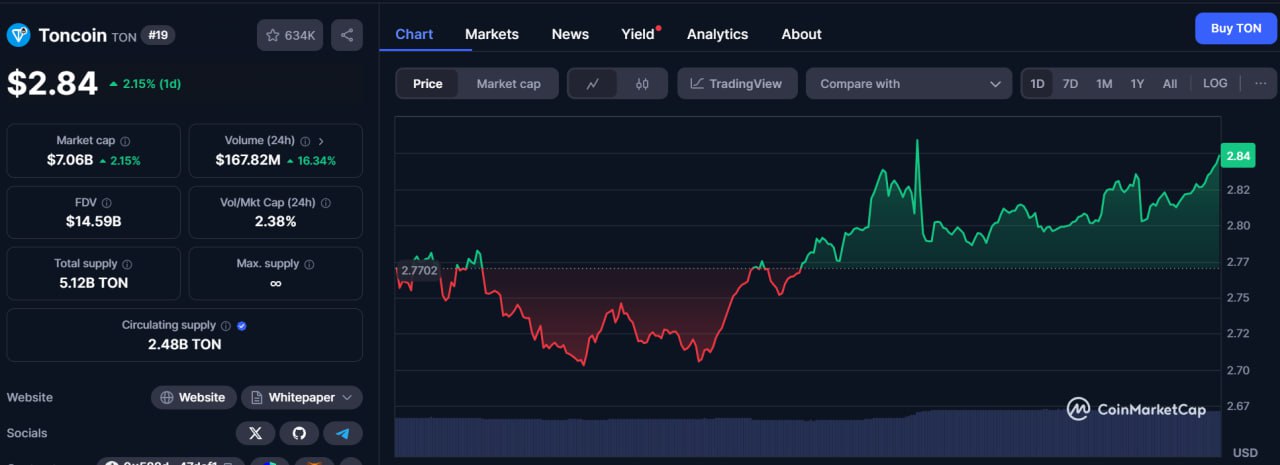Click the $7.06B market cap value
This screenshot has height=465, width=1280.
coord(70,160)
